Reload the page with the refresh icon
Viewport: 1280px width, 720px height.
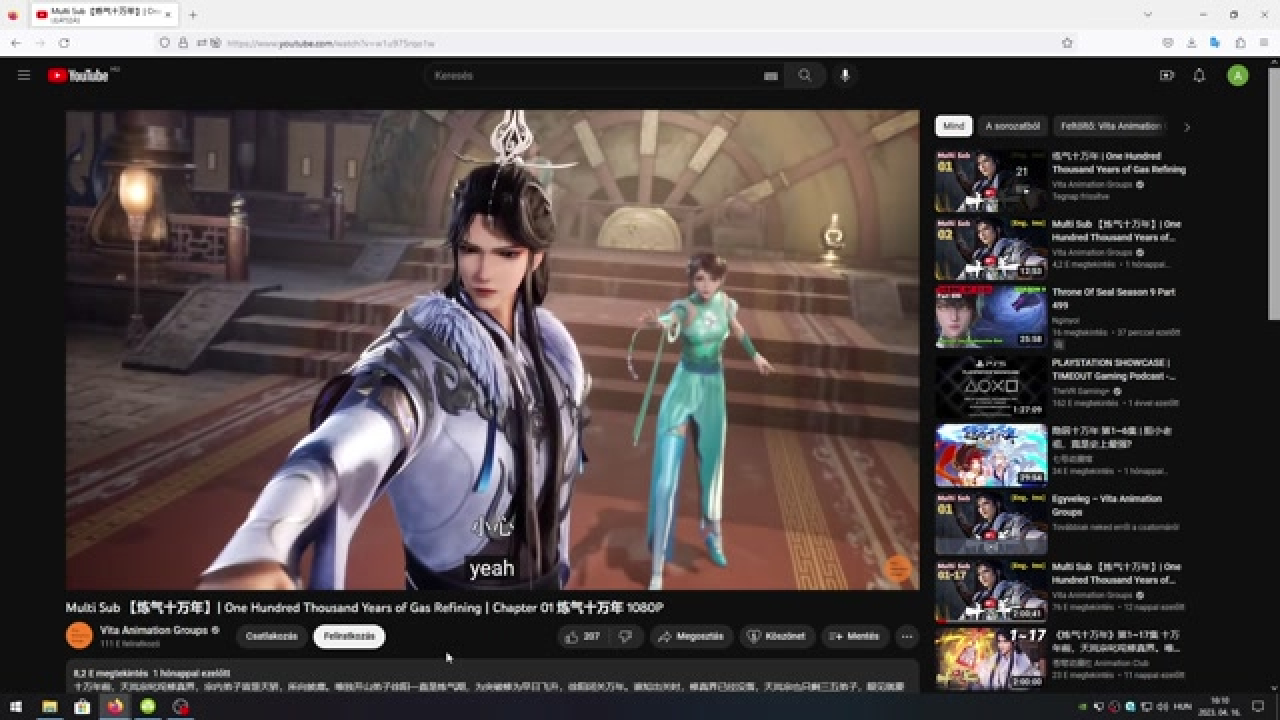[64, 43]
